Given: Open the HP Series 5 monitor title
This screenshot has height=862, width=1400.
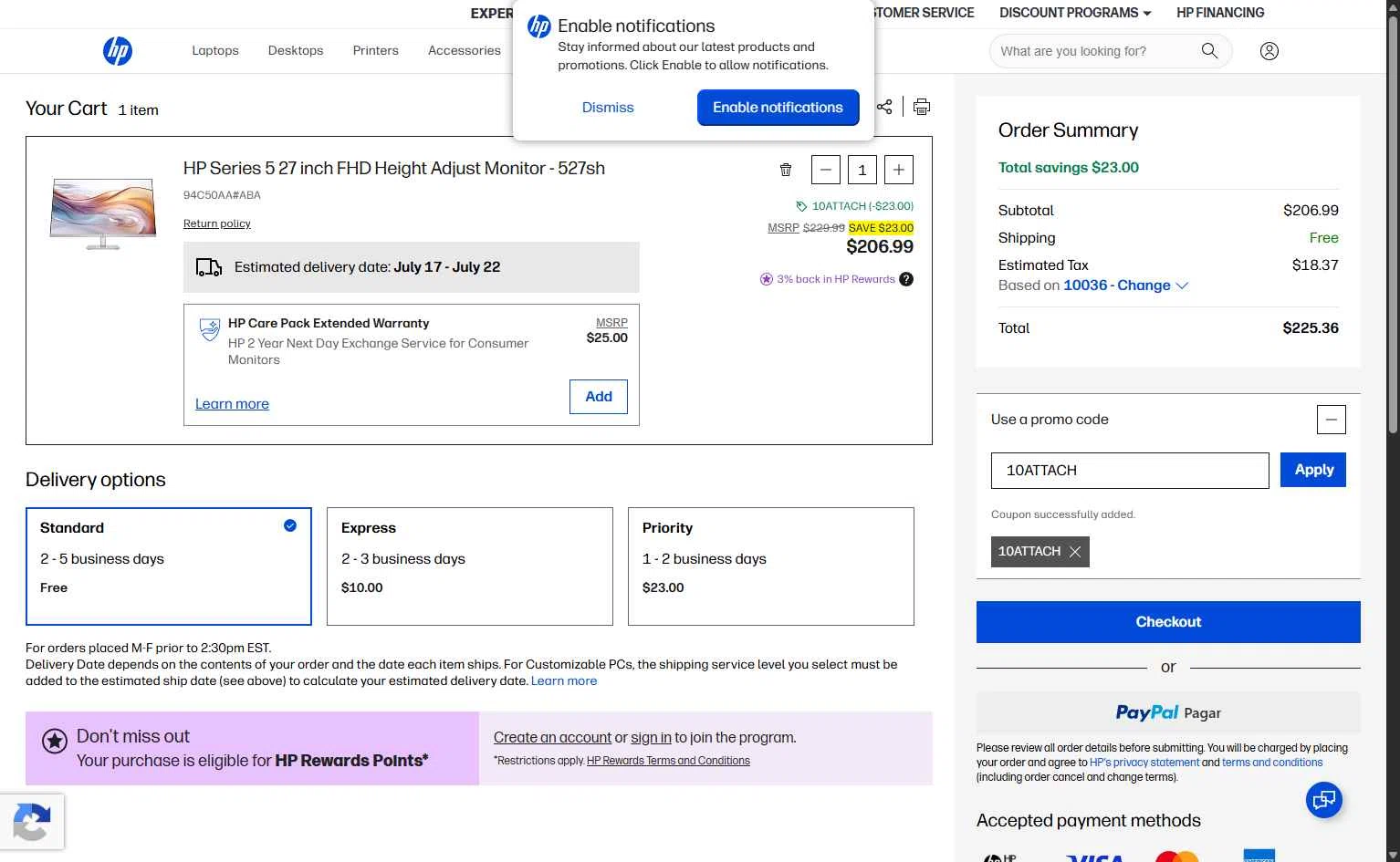Looking at the screenshot, I should pyautogui.click(x=394, y=169).
